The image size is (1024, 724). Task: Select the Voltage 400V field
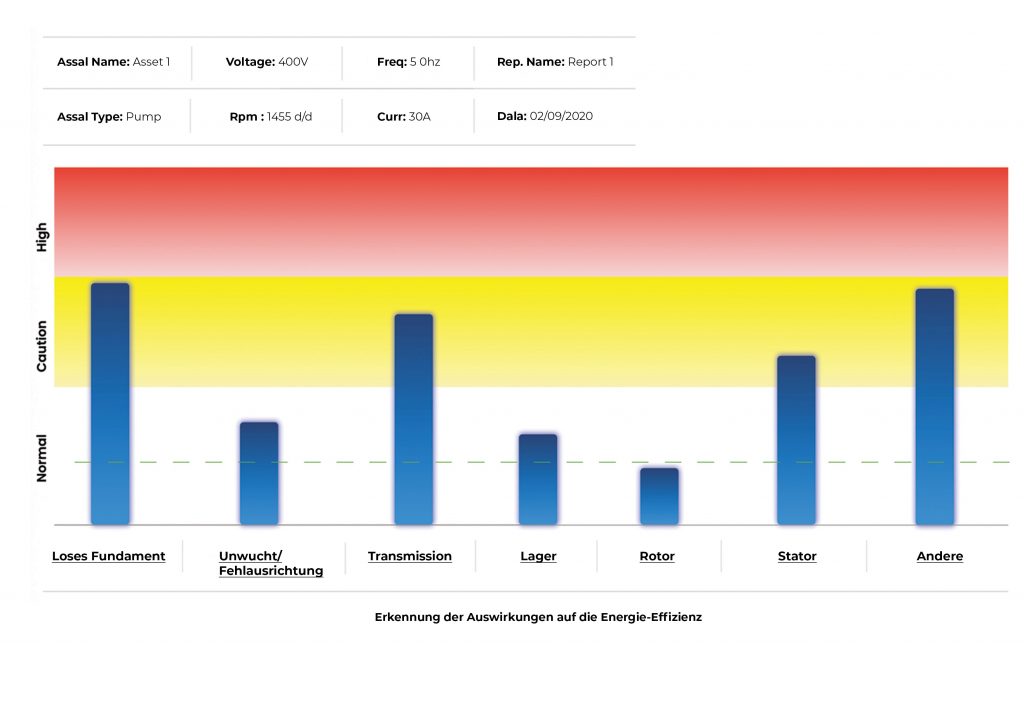click(x=267, y=62)
